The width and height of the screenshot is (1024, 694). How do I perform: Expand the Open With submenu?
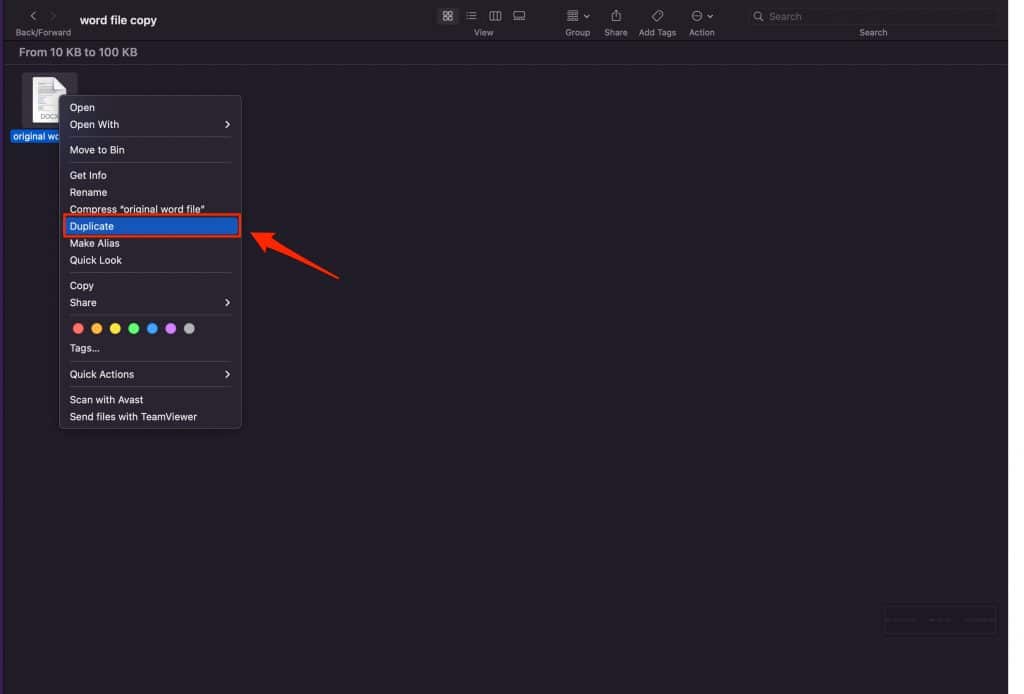coord(150,124)
